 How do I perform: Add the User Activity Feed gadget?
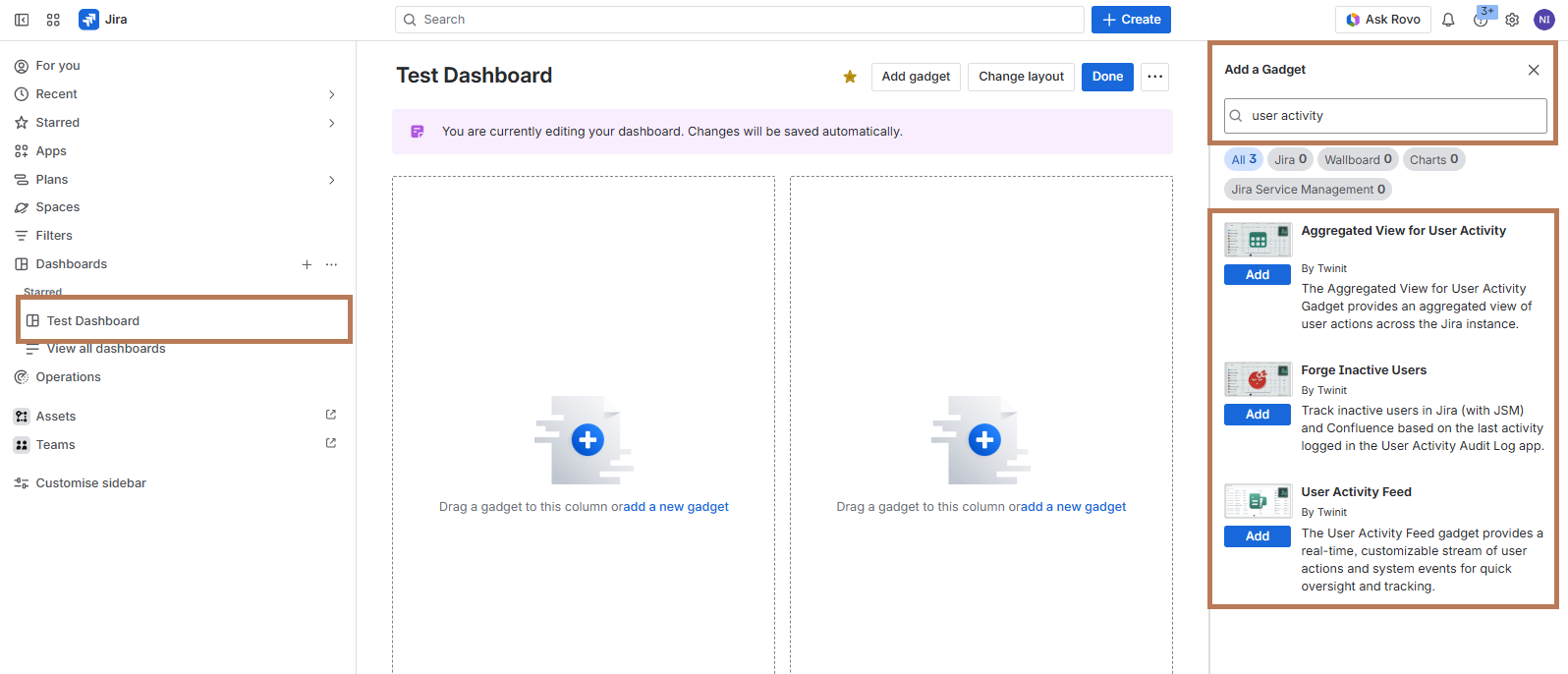pos(1258,536)
